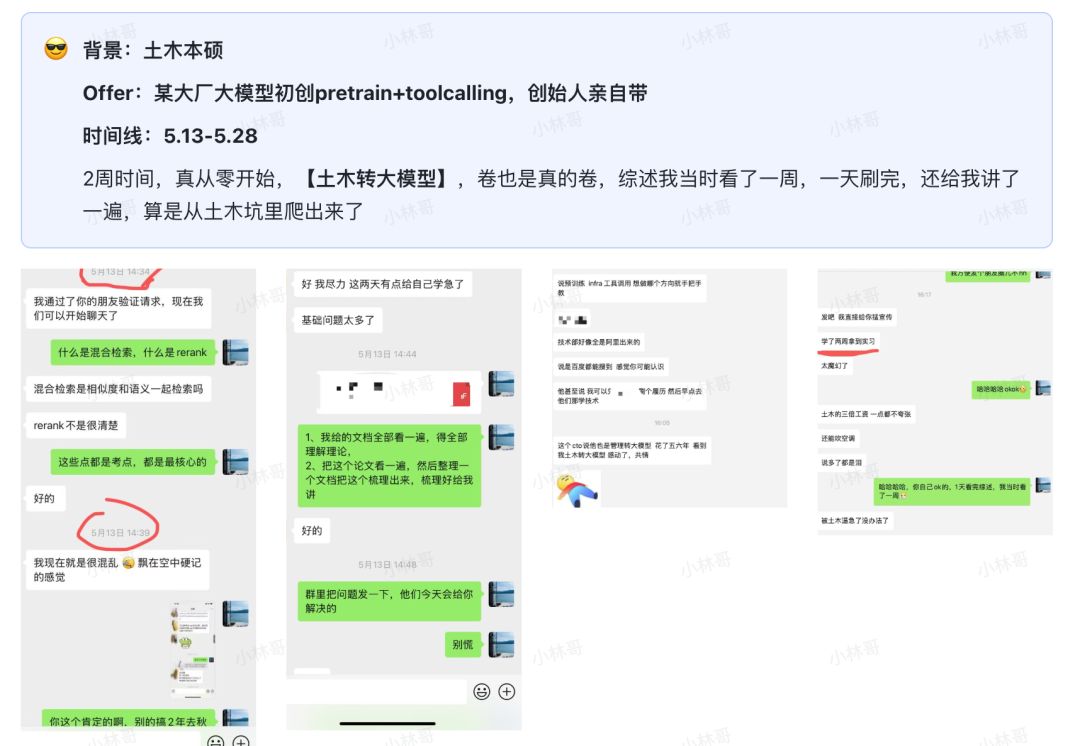Click the plus icon in the first chat

point(240,740)
